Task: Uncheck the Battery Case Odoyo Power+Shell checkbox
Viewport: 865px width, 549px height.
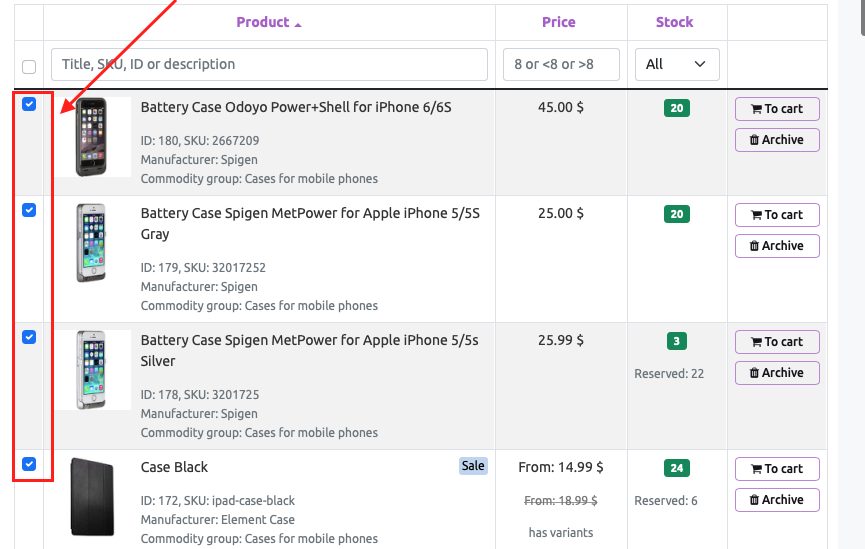Action: 29,104
